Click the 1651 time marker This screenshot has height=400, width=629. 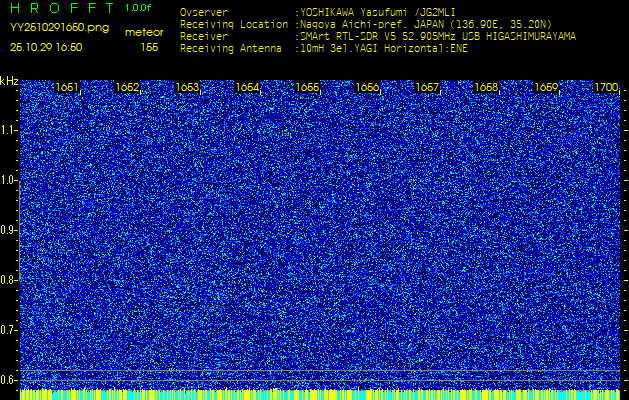coord(67,87)
